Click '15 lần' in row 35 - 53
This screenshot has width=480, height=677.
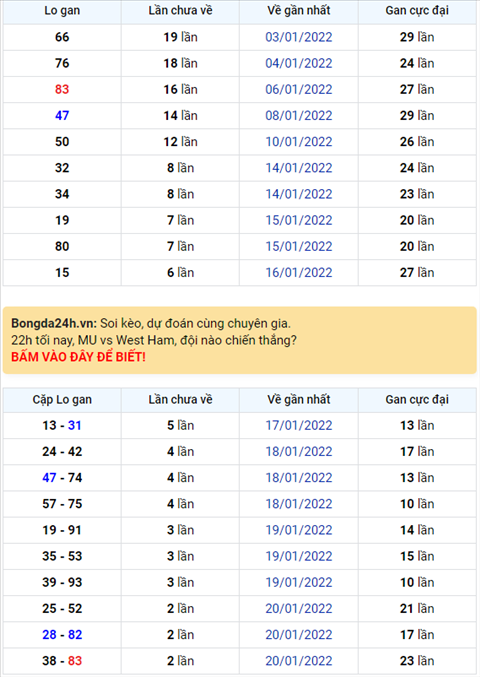tap(417, 557)
